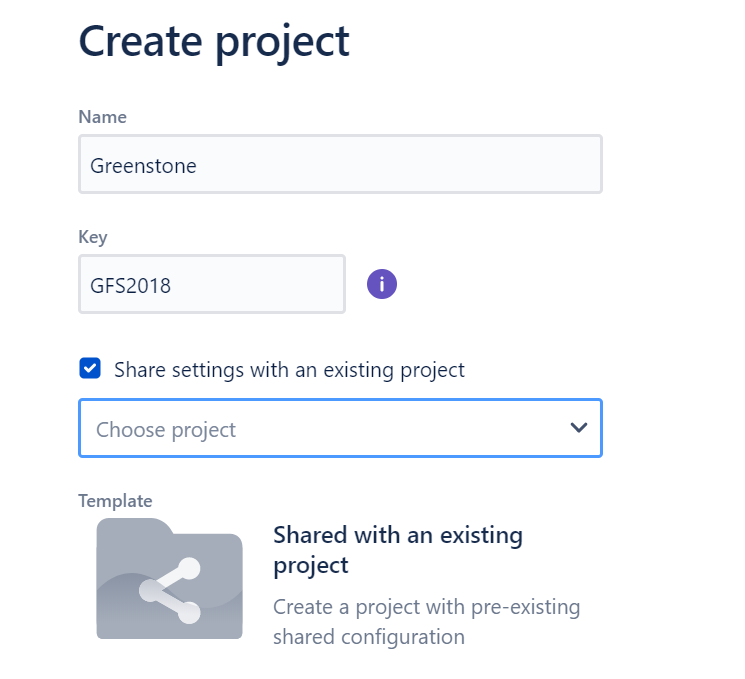Click the purple info icon beside Key
This screenshot has height=679, width=745.
(x=382, y=284)
